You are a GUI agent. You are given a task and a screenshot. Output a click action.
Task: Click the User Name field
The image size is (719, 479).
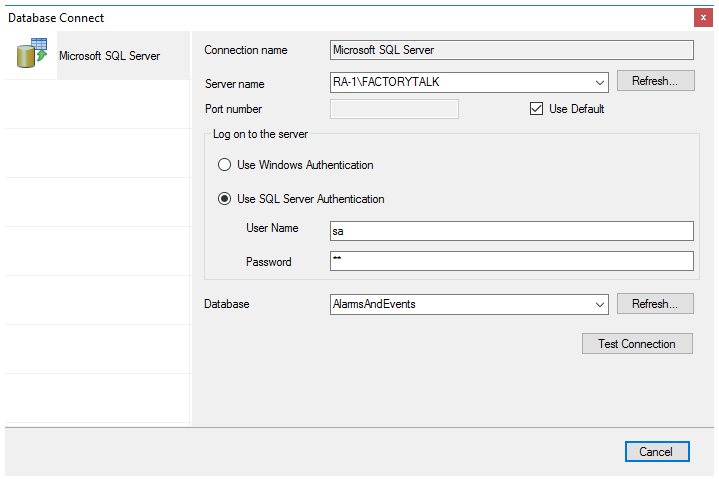pyautogui.click(x=511, y=231)
